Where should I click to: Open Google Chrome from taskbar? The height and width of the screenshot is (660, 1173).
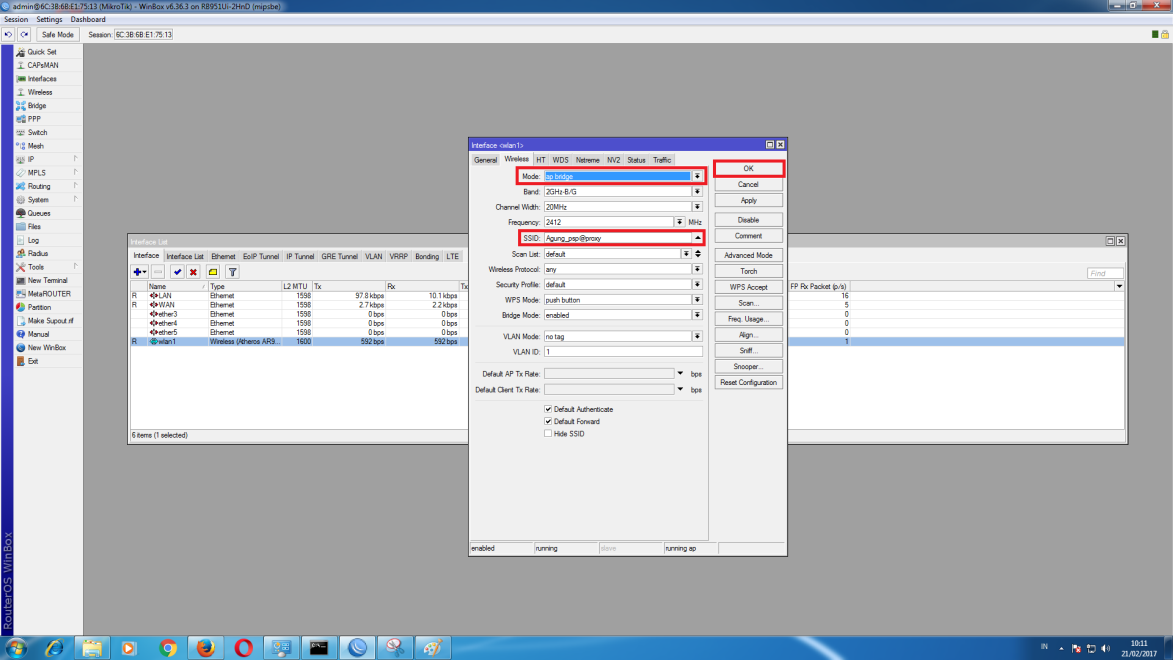pyautogui.click(x=168, y=648)
